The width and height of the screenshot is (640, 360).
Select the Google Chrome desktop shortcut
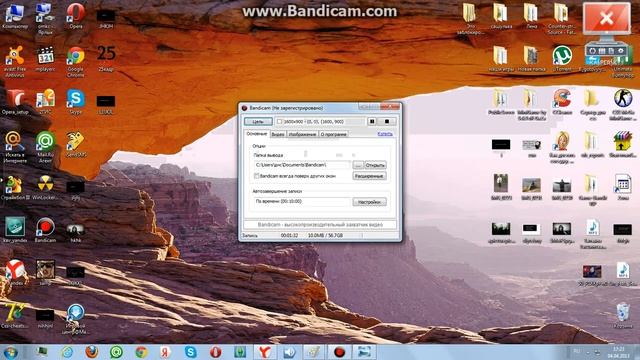click(x=76, y=61)
